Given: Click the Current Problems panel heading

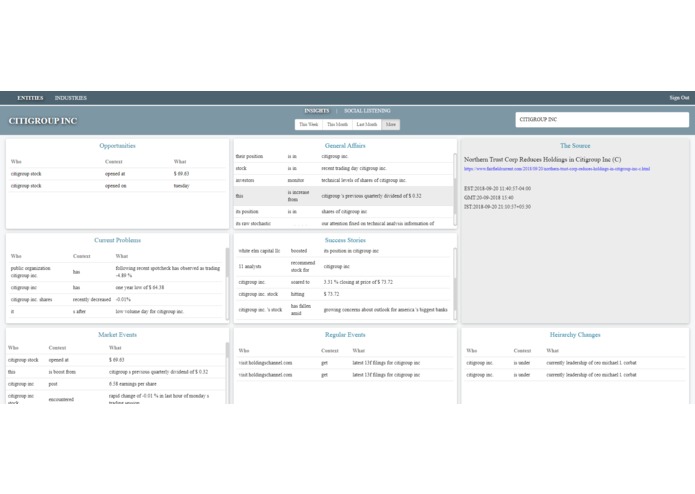Looking at the screenshot, I should pyautogui.click(x=117, y=240).
